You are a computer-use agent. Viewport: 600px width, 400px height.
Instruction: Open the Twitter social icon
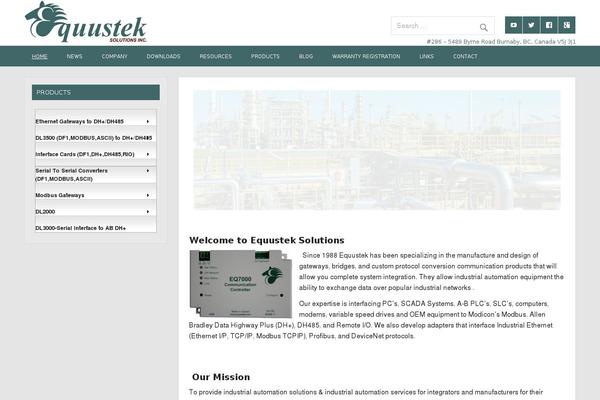[531, 25]
